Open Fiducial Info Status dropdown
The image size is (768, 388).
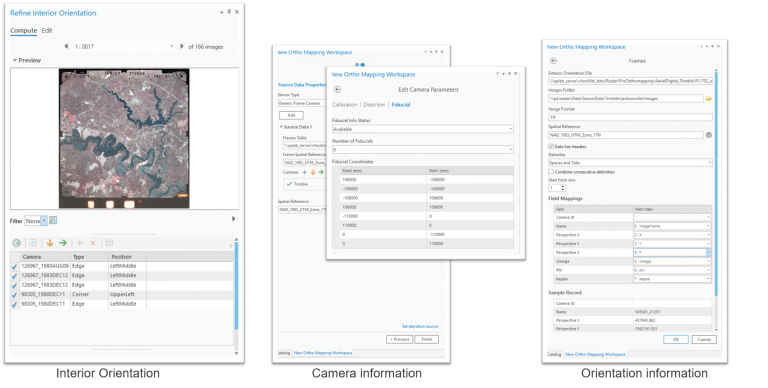tap(423, 129)
